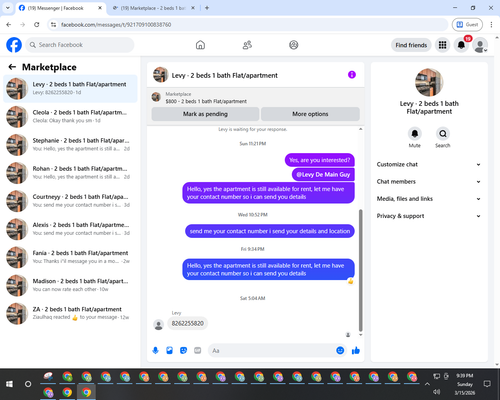Open Alexis conversation in the list
Viewport: 500px width, 400px height.
coord(70,229)
